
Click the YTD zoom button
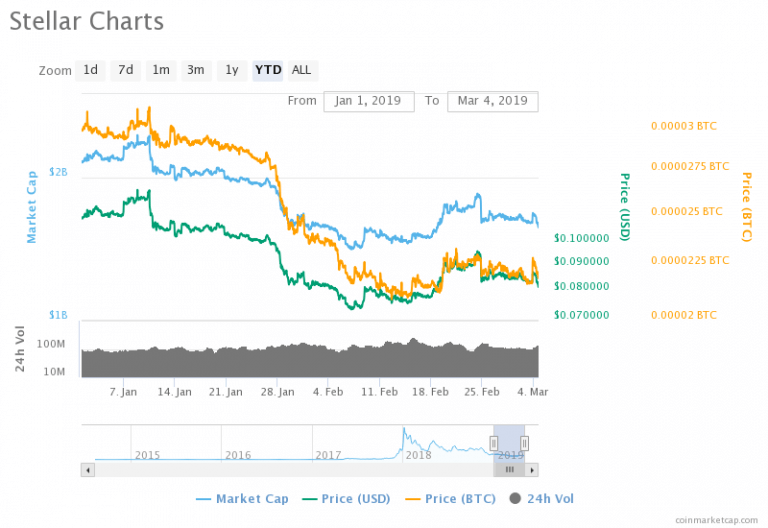[x=268, y=71]
